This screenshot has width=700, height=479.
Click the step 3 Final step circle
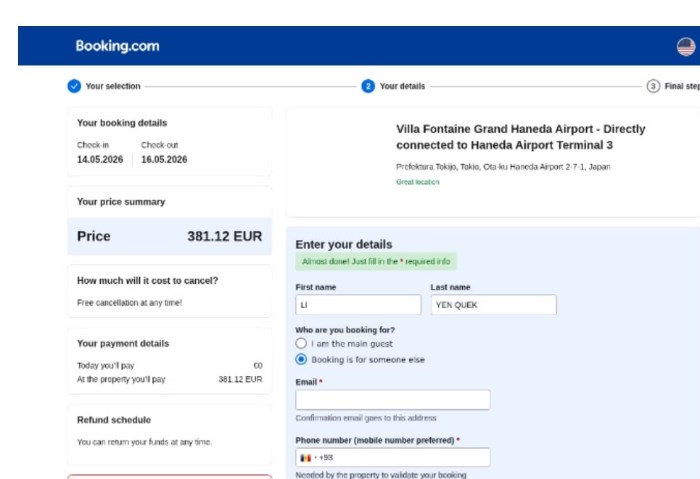point(653,86)
